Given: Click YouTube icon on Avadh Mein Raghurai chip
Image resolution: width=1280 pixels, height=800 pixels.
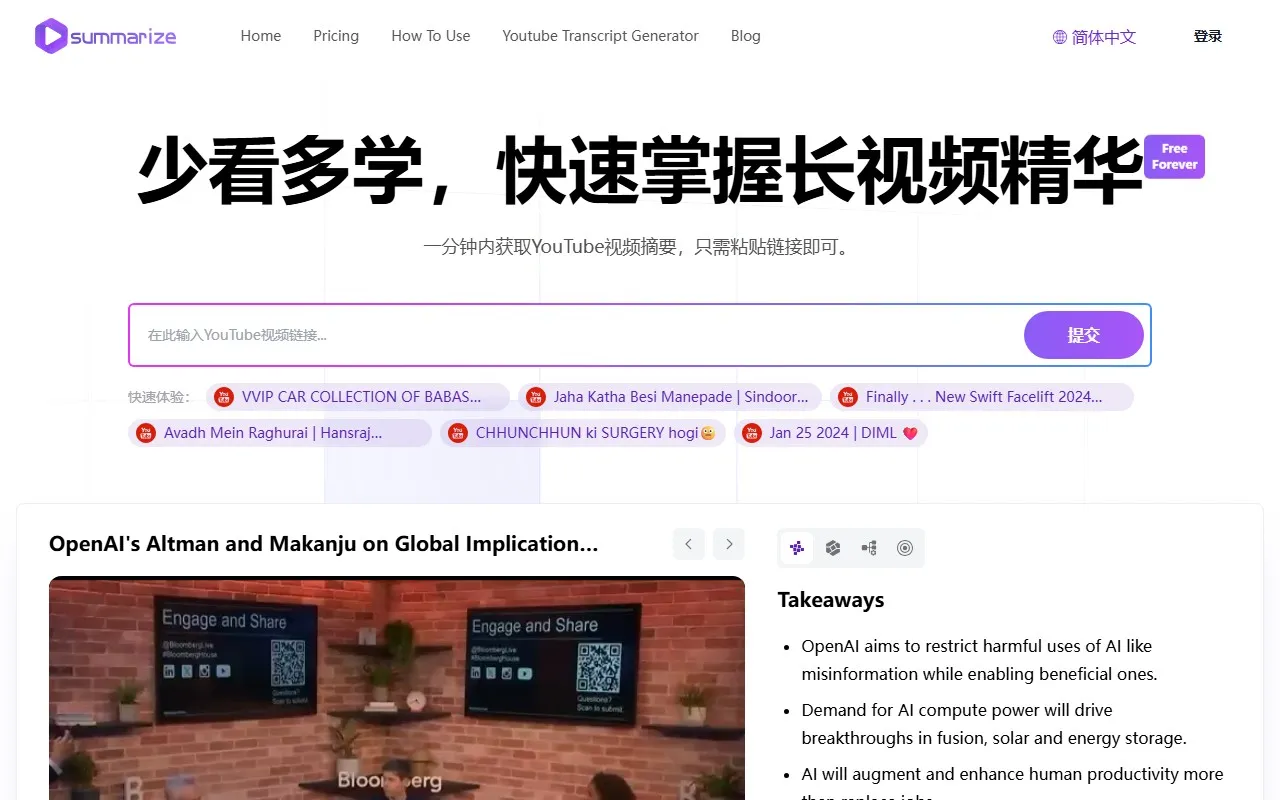Looking at the screenshot, I should point(146,433).
